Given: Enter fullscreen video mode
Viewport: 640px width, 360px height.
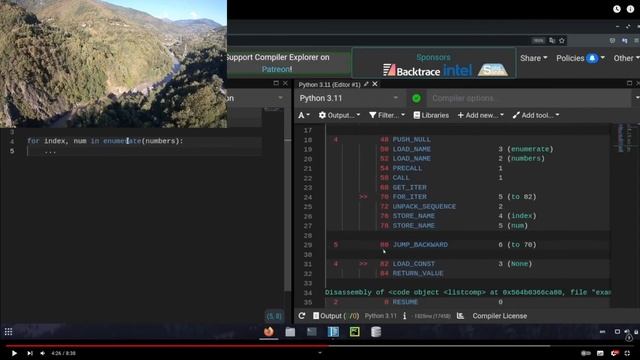Looking at the screenshot, I should click(x=627, y=353).
